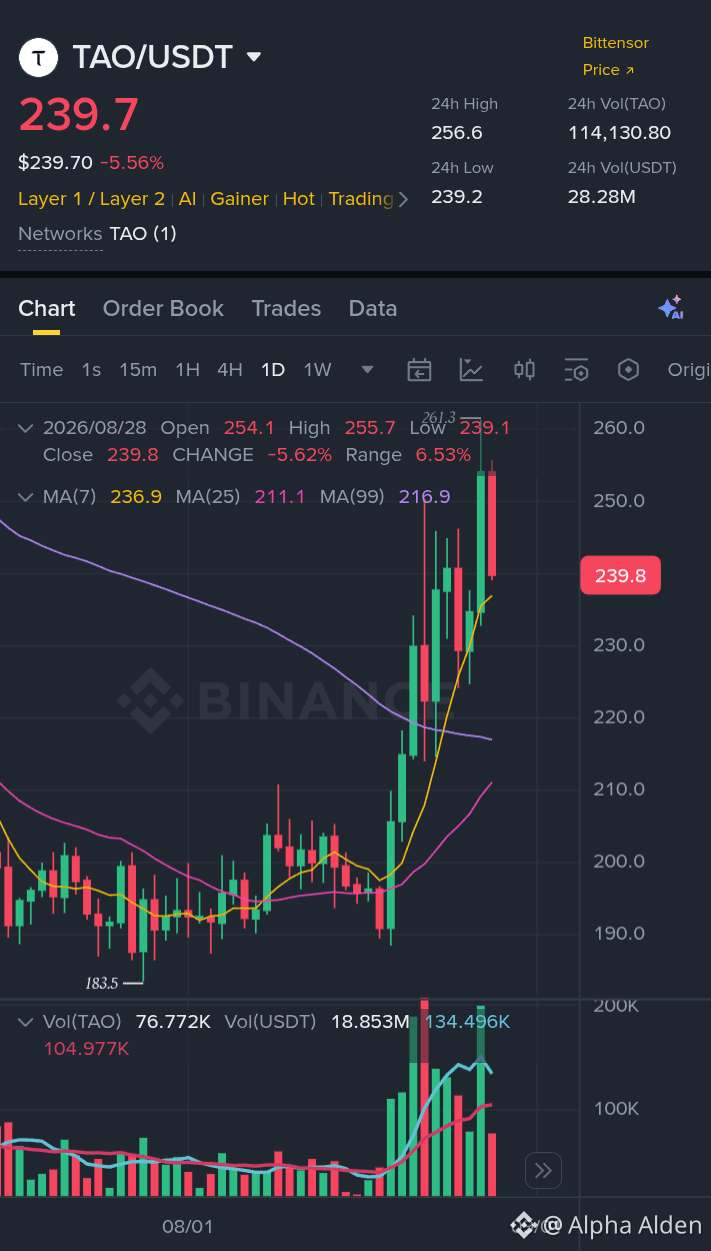Click the hexagon chart settings icon
The width and height of the screenshot is (711, 1251).
tap(628, 370)
